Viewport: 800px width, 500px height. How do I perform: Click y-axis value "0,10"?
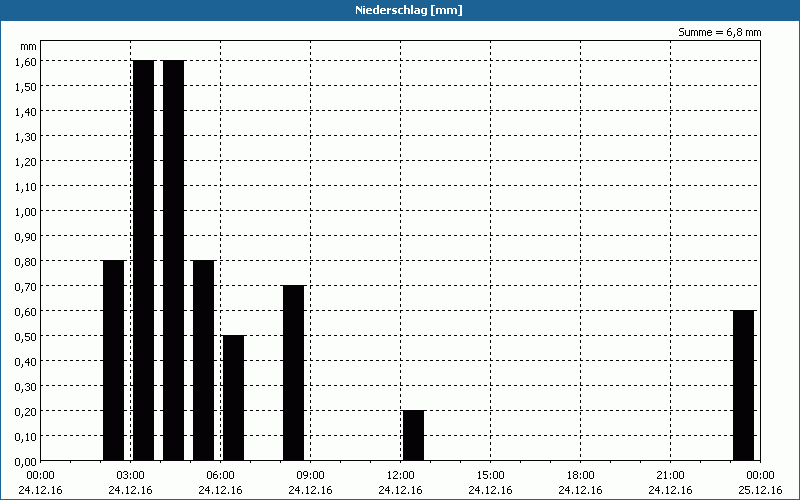click(x=26, y=436)
